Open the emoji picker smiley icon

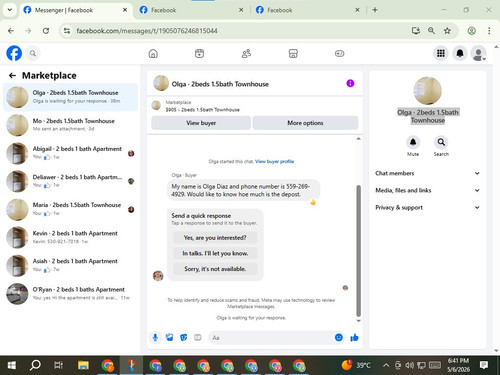click(339, 337)
